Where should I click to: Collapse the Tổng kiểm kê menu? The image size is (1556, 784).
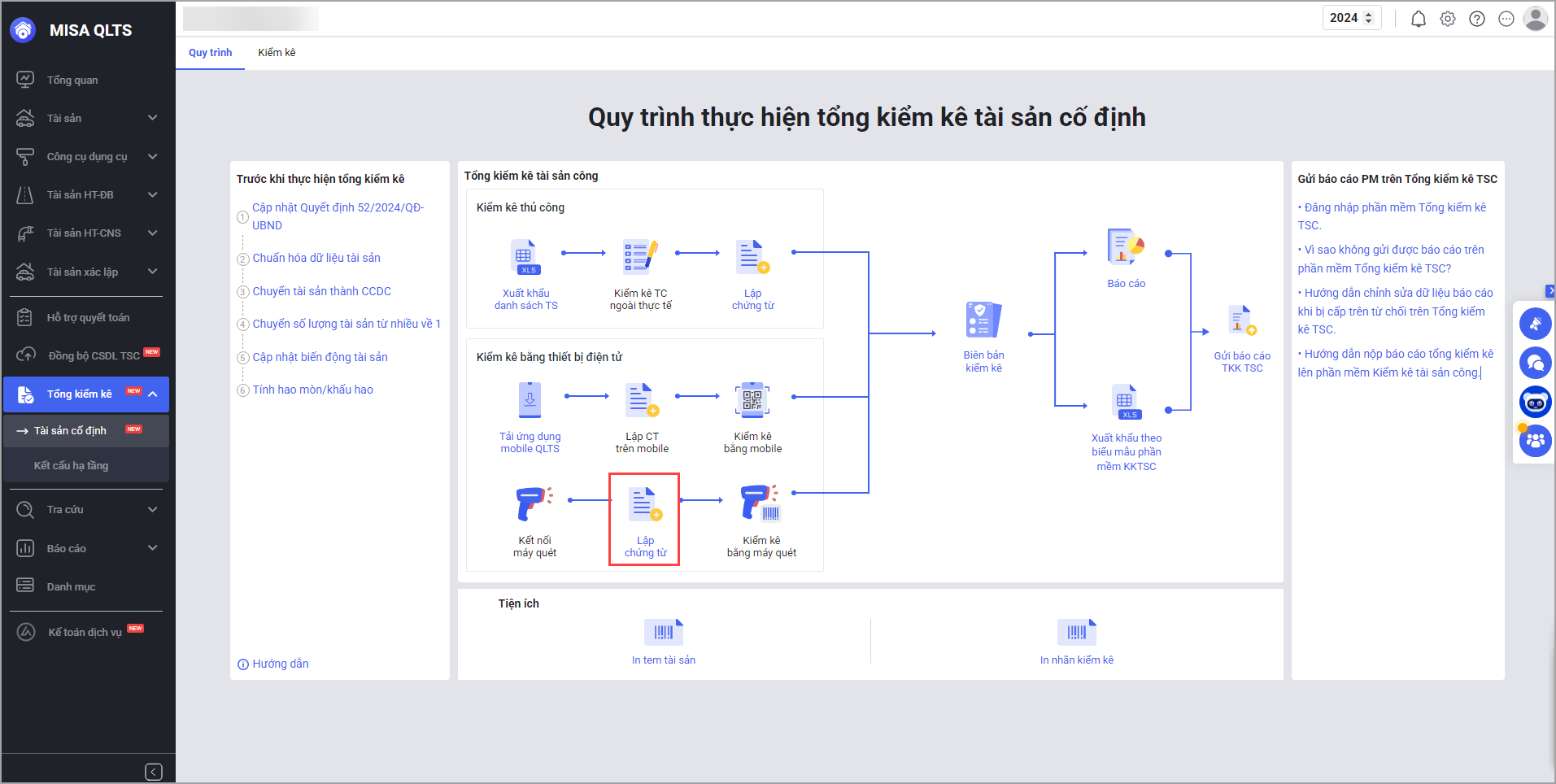click(153, 394)
